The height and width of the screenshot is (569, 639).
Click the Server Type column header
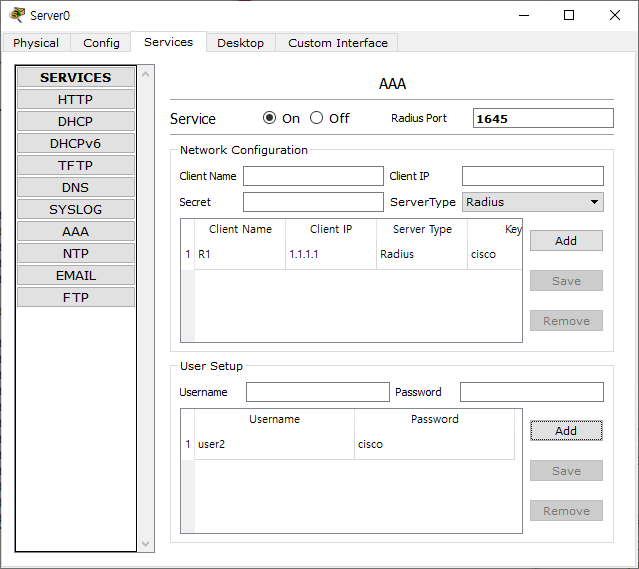pyautogui.click(x=422, y=229)
